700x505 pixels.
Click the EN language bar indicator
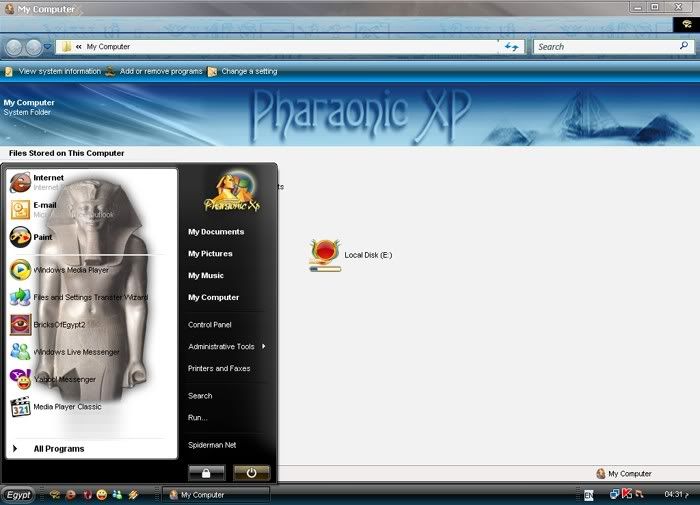(x=589, y=495)
